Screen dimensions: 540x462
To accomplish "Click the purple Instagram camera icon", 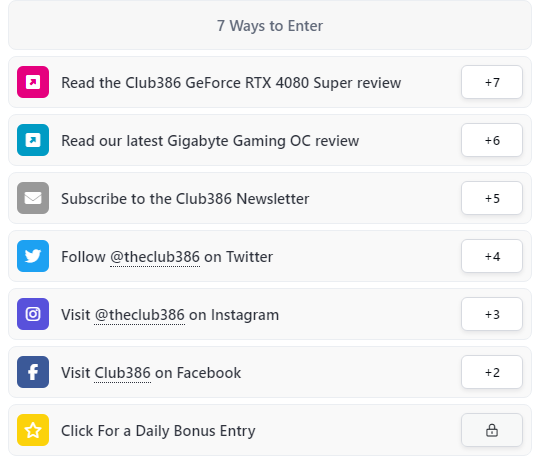I will pyautogui.click(x=33, y=314).
